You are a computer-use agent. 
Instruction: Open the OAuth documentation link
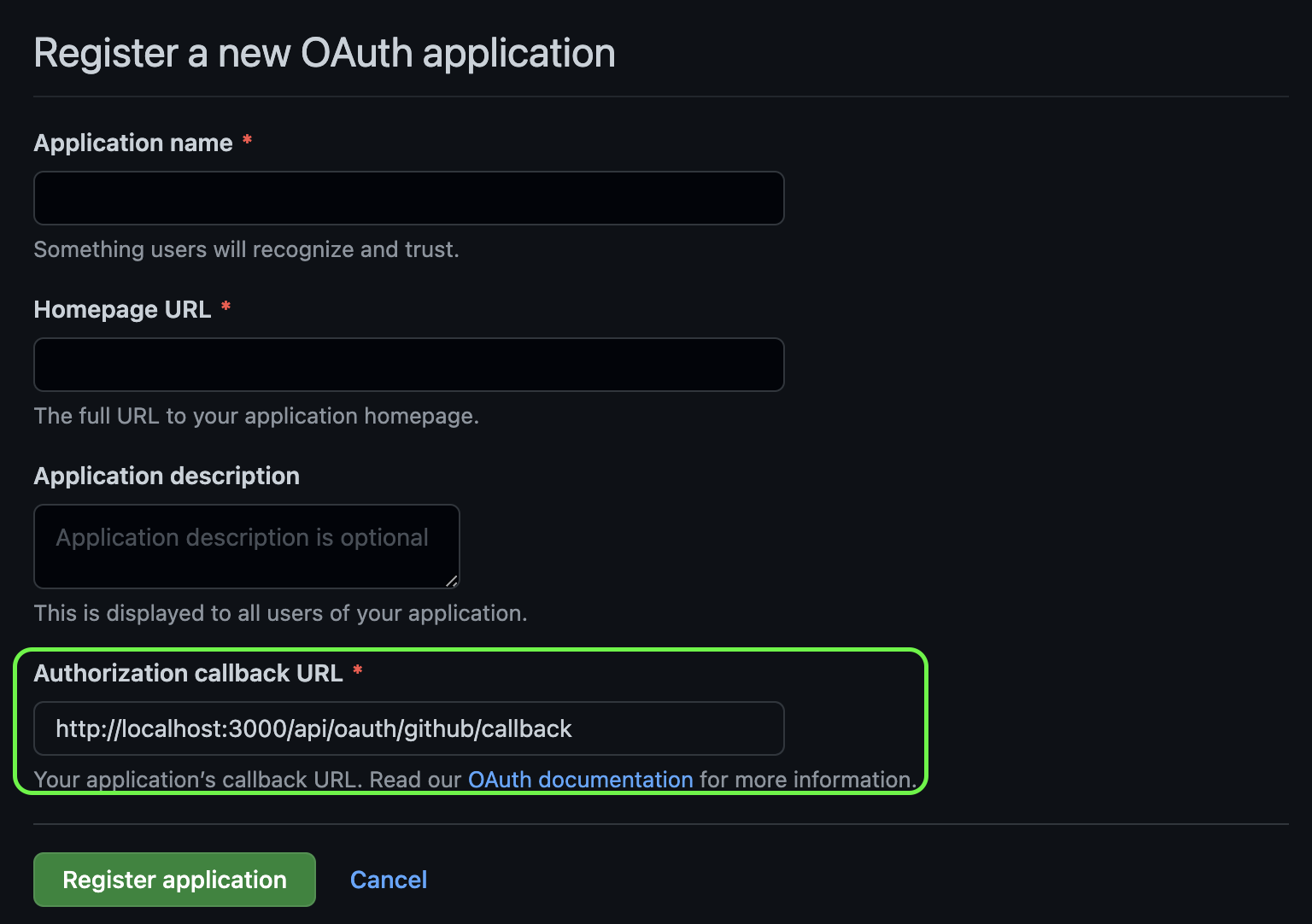coord(580,779)
